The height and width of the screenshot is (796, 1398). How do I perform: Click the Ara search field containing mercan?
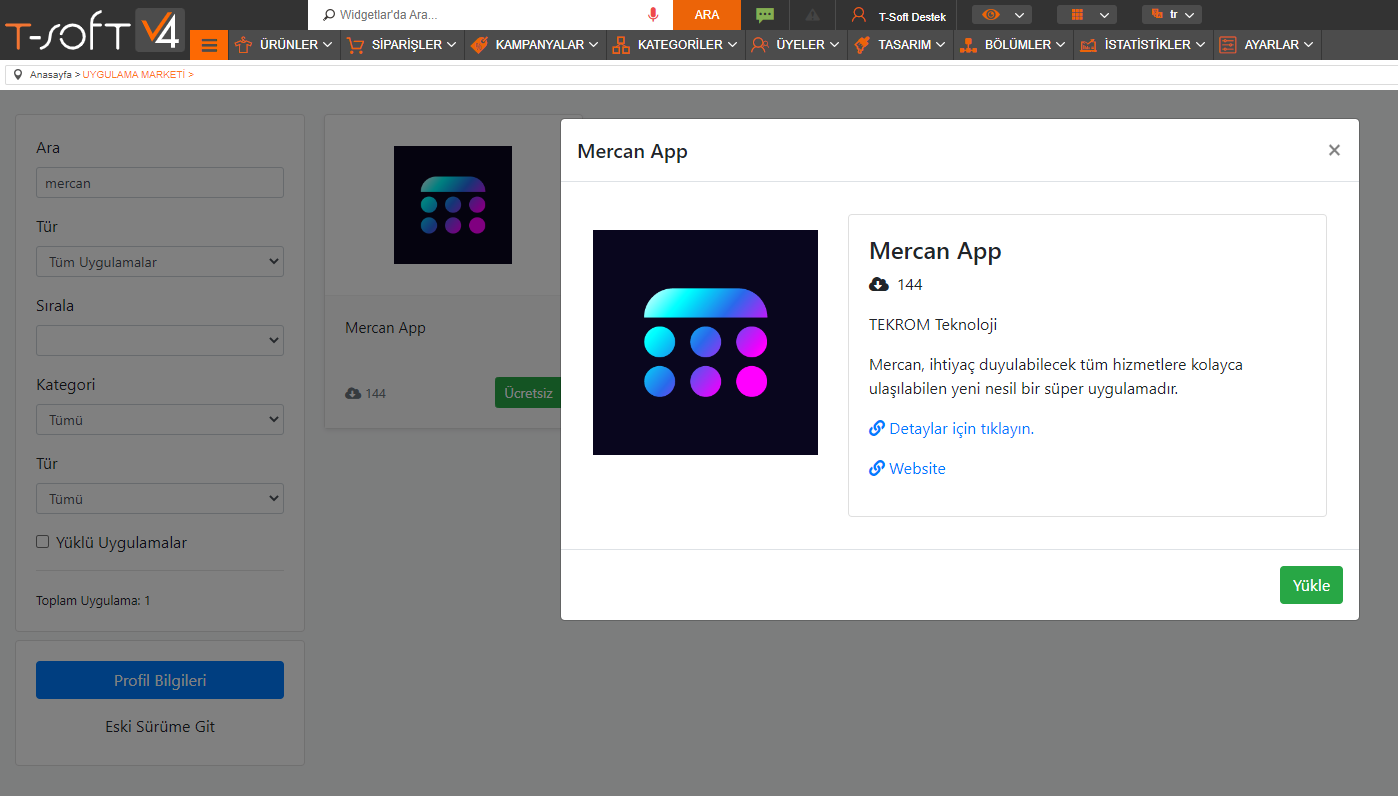160,183
